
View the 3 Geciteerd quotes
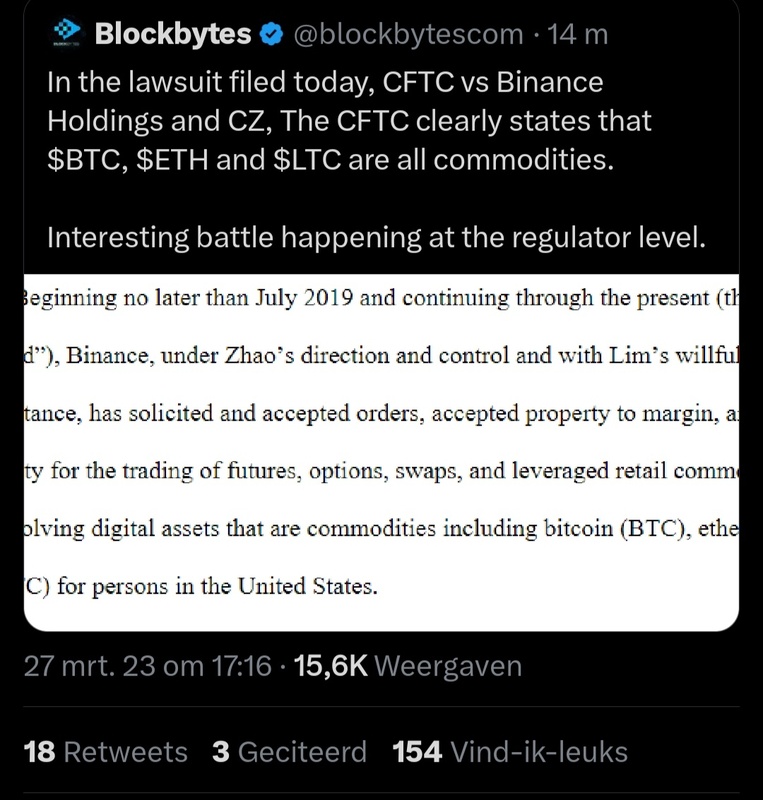pyautogui.click(x=290, y=752)
